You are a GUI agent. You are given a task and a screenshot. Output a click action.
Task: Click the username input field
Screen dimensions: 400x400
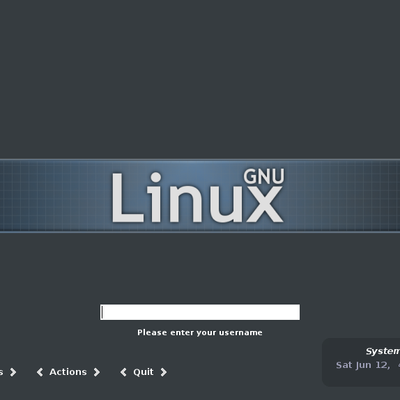click(200, 312)
